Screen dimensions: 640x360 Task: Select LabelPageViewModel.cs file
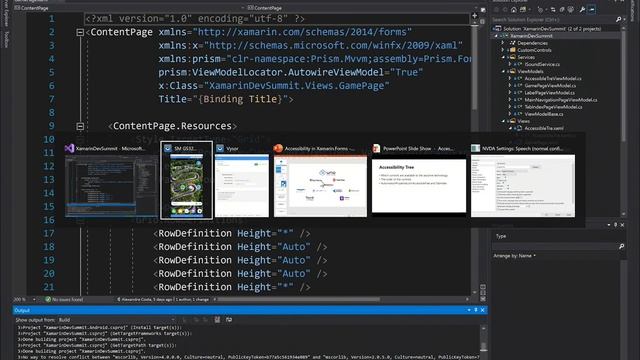[x=549, y=93]
